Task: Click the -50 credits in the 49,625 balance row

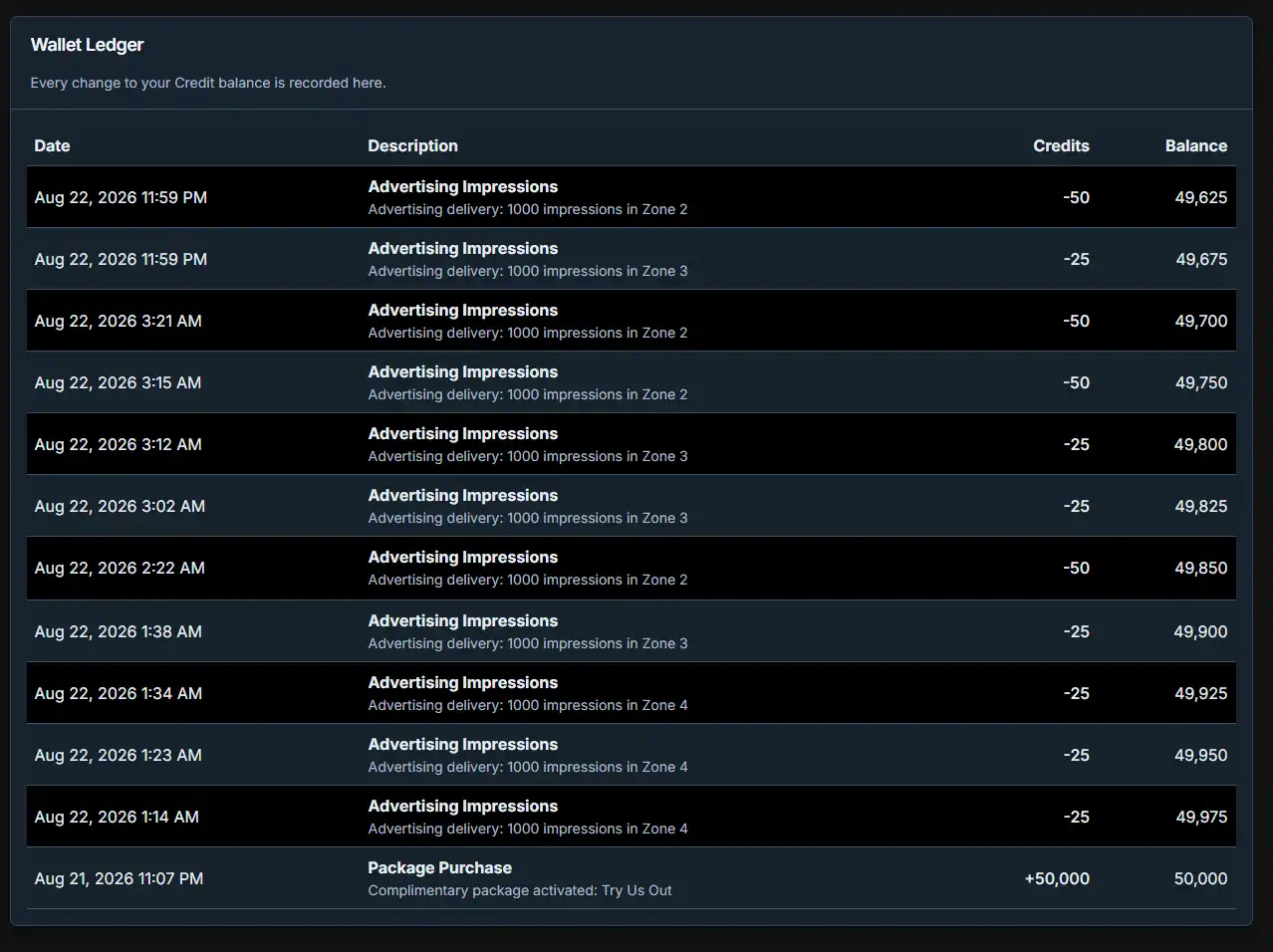Action: (1076, 197)
